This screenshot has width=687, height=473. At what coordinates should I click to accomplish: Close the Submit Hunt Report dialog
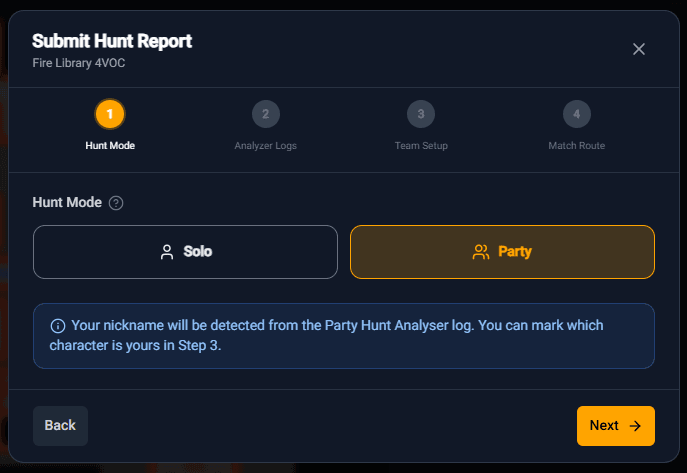click(x=639, y=49)
